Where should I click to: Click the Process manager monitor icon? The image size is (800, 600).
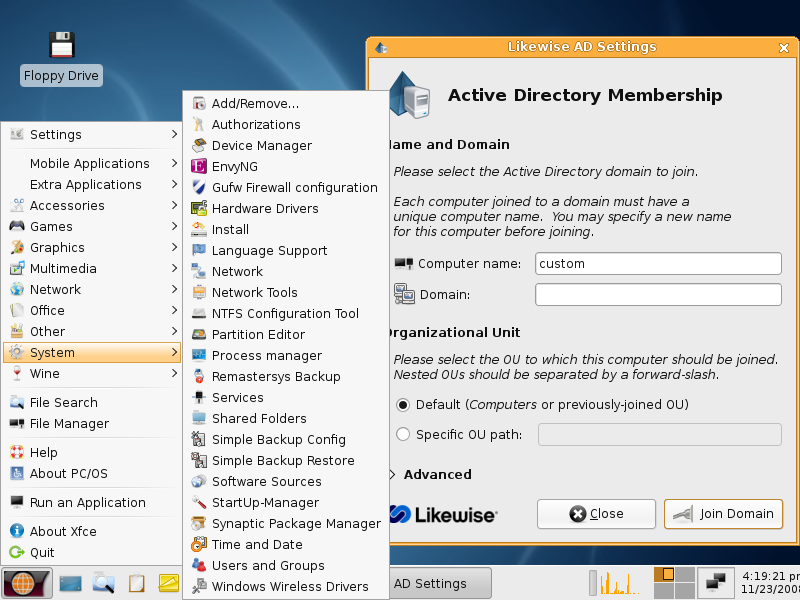(x=199, y=355)
